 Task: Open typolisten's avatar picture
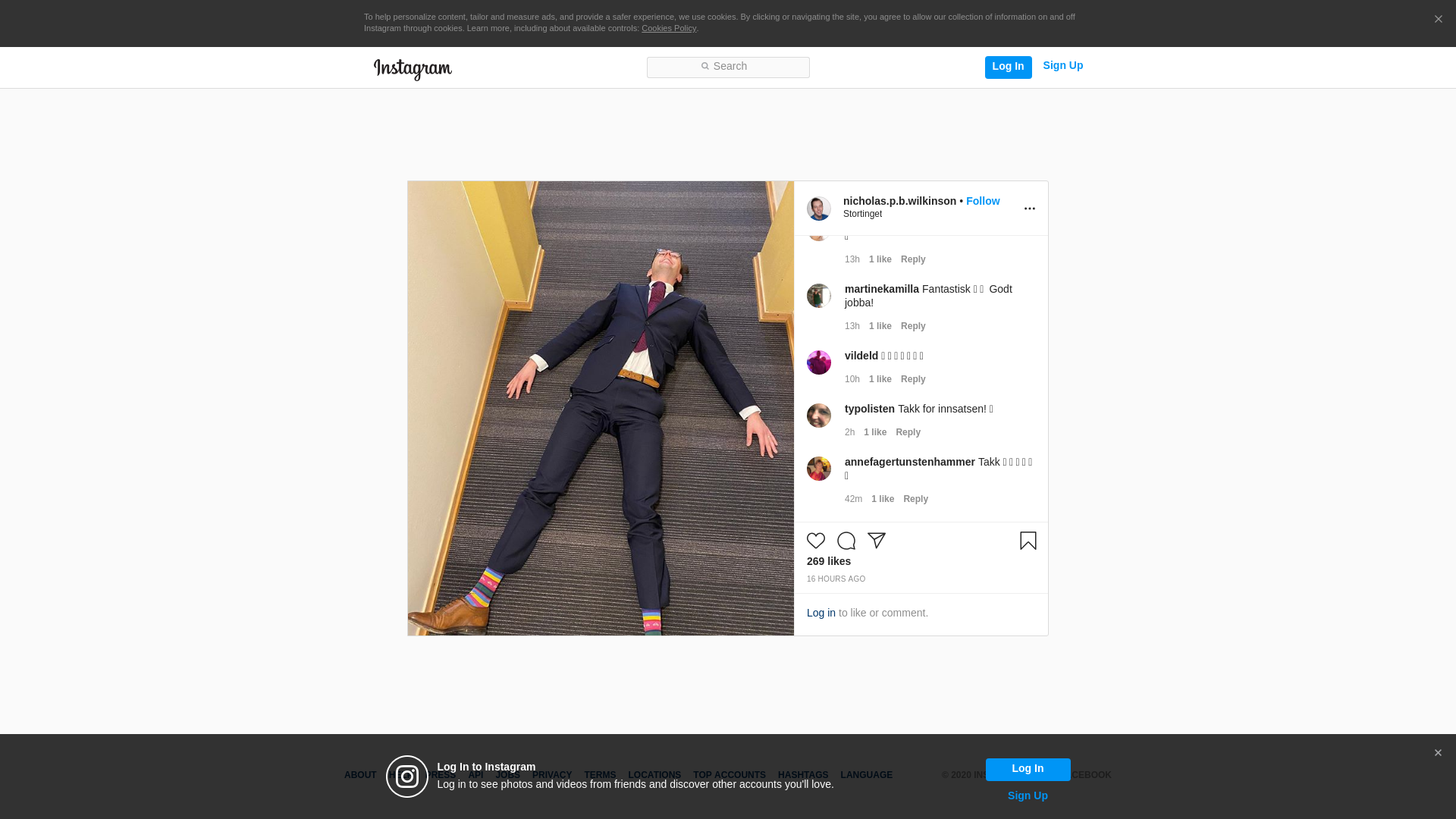tap(819, 416)
